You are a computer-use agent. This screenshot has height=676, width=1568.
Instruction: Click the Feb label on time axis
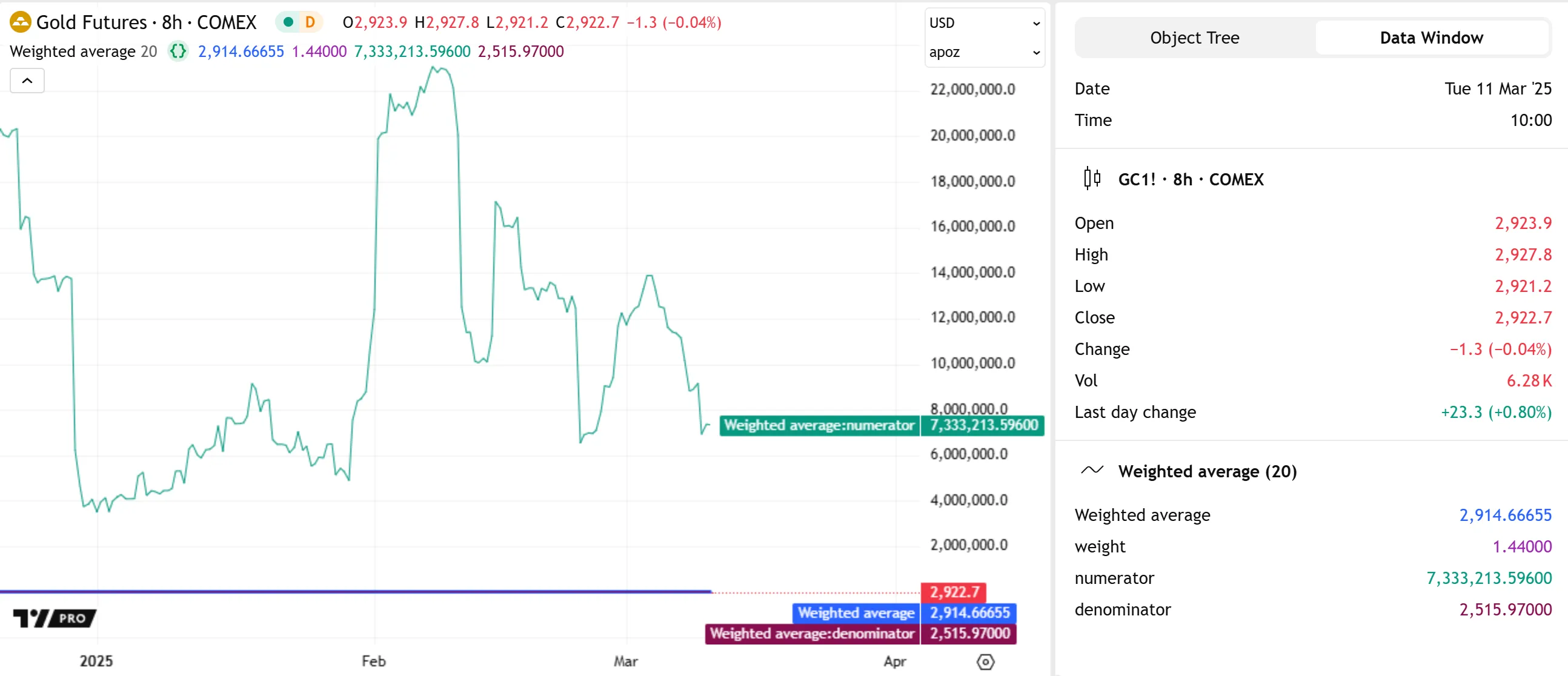(x=373, y=661)
